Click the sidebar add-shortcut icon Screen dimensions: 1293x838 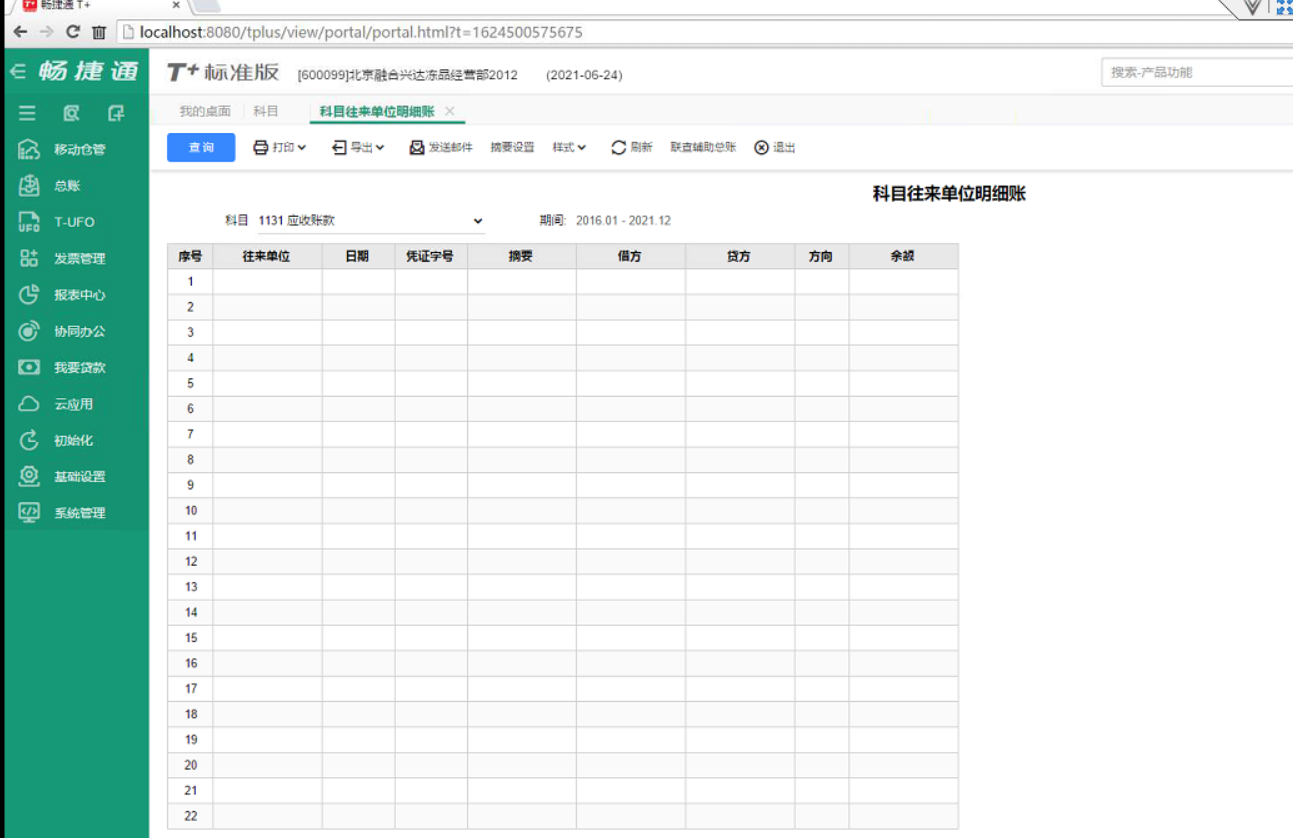tap(116, 113)
